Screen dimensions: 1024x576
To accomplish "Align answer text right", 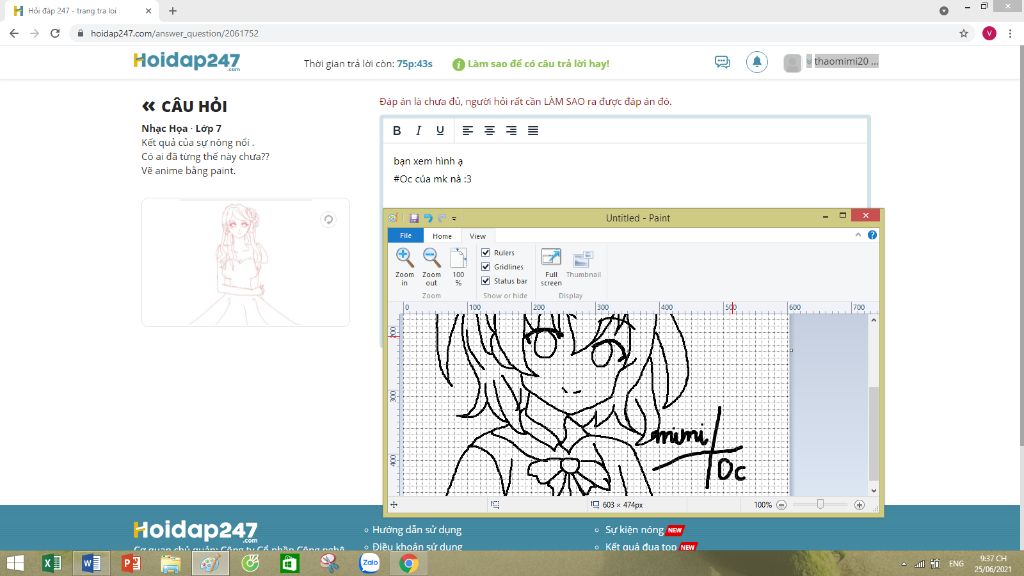I will (x=511, y=131).
